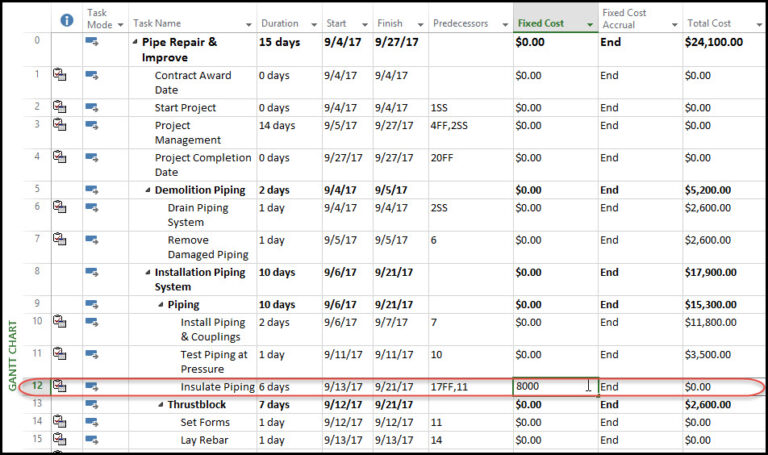
Task: Click the note indicator icon for Remove Damaged Piping
Action: (x=59, y=239)
